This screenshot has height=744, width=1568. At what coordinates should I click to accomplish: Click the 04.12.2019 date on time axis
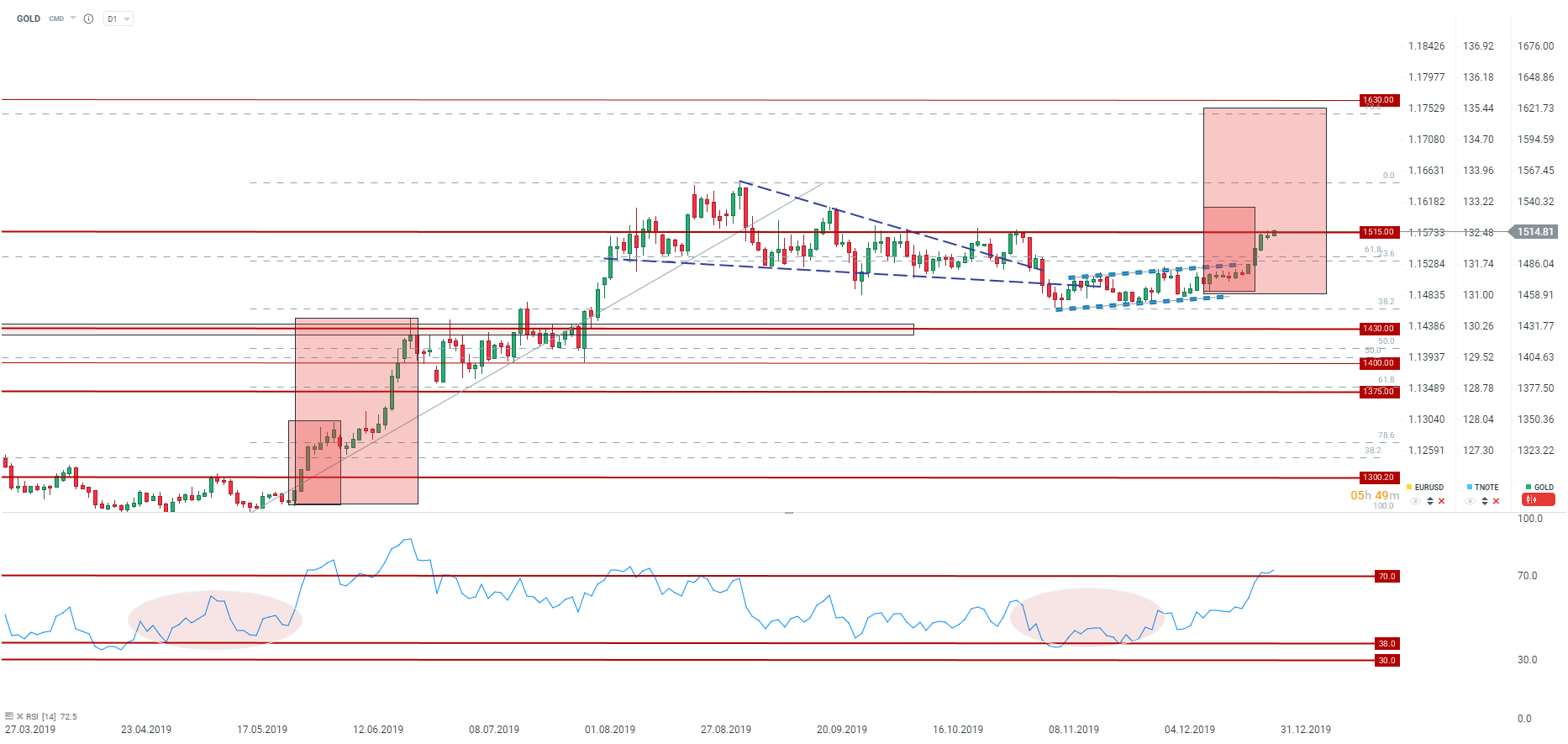coord(1190,730)
